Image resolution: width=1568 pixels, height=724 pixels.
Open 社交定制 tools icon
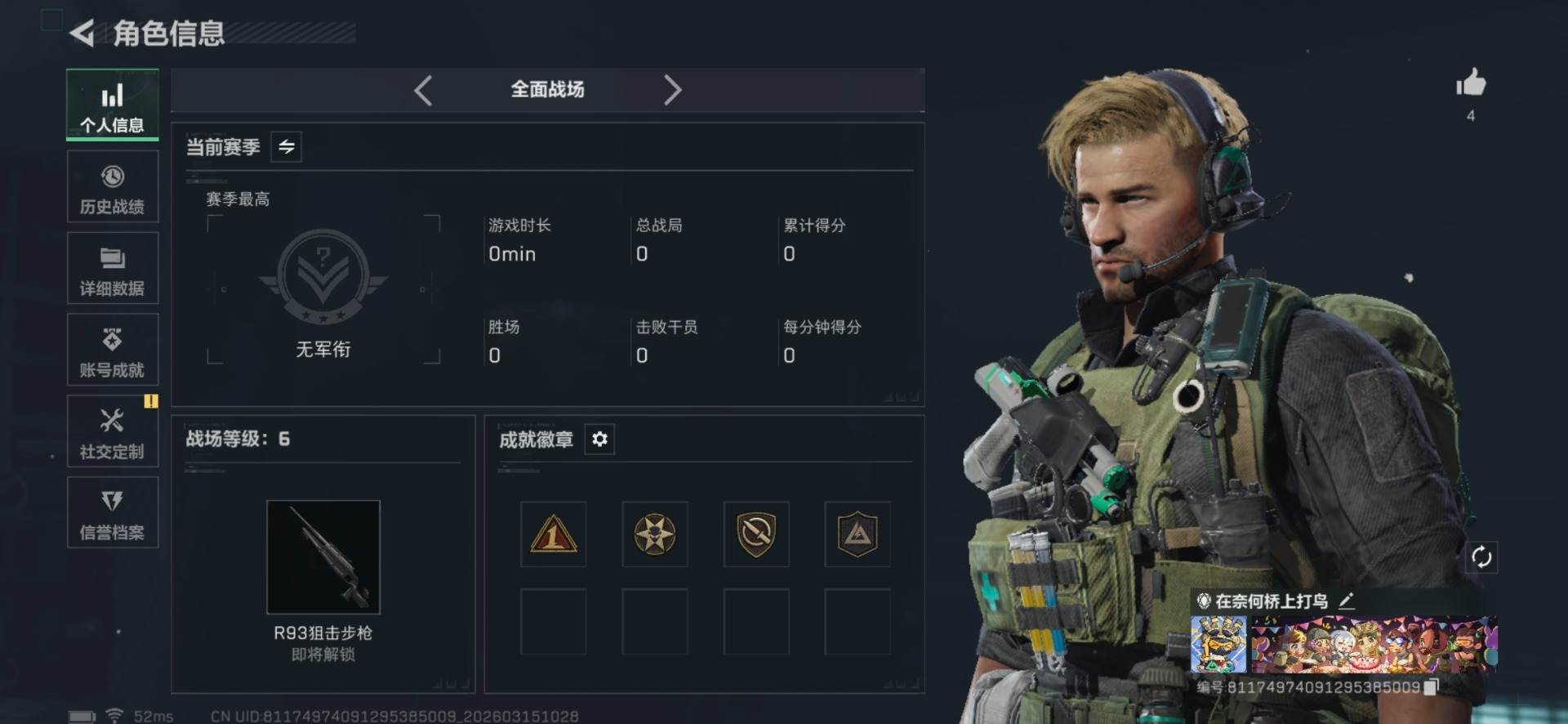[x=113, y=420]
